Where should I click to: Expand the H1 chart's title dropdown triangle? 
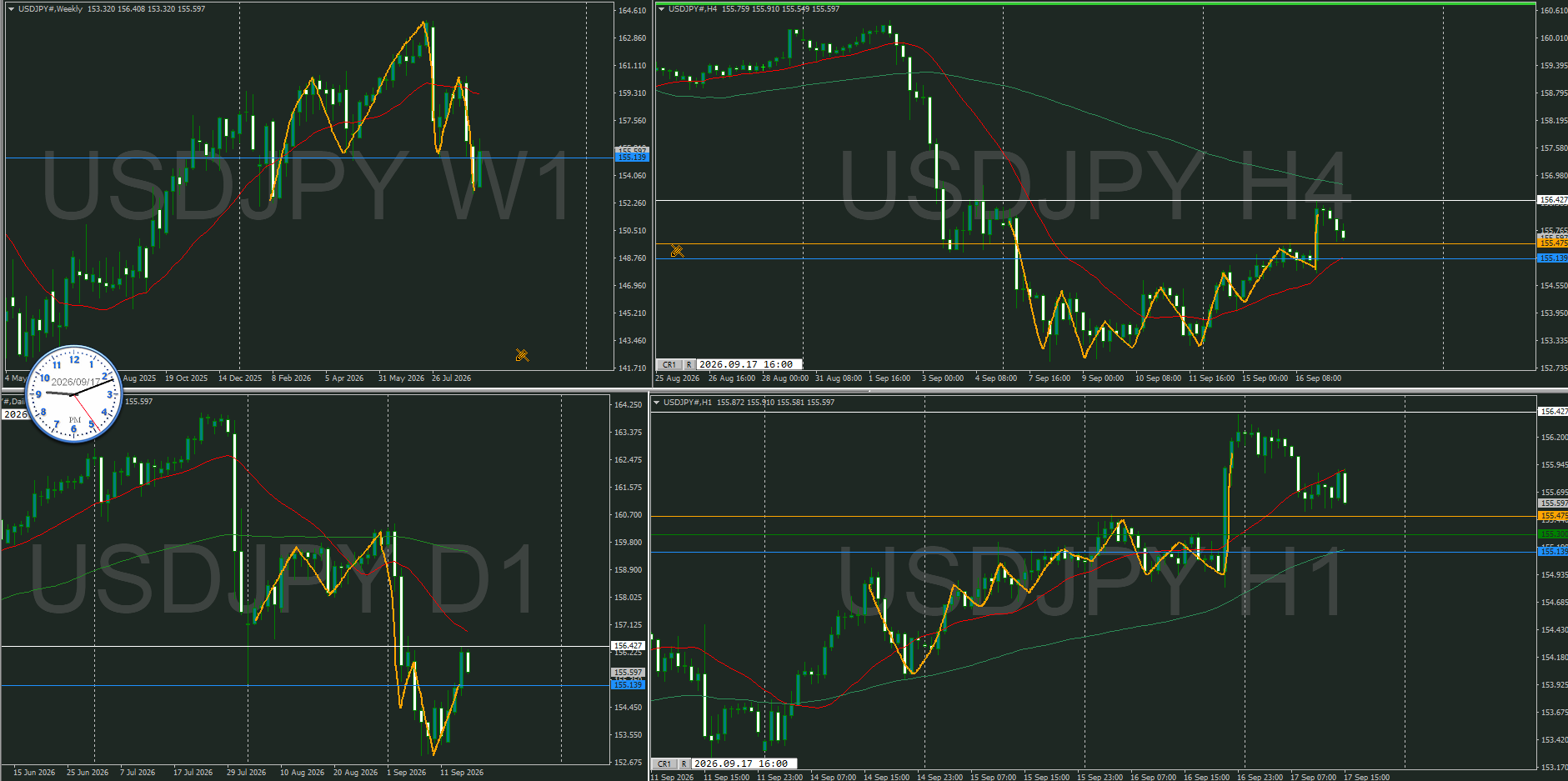[657, 403]
